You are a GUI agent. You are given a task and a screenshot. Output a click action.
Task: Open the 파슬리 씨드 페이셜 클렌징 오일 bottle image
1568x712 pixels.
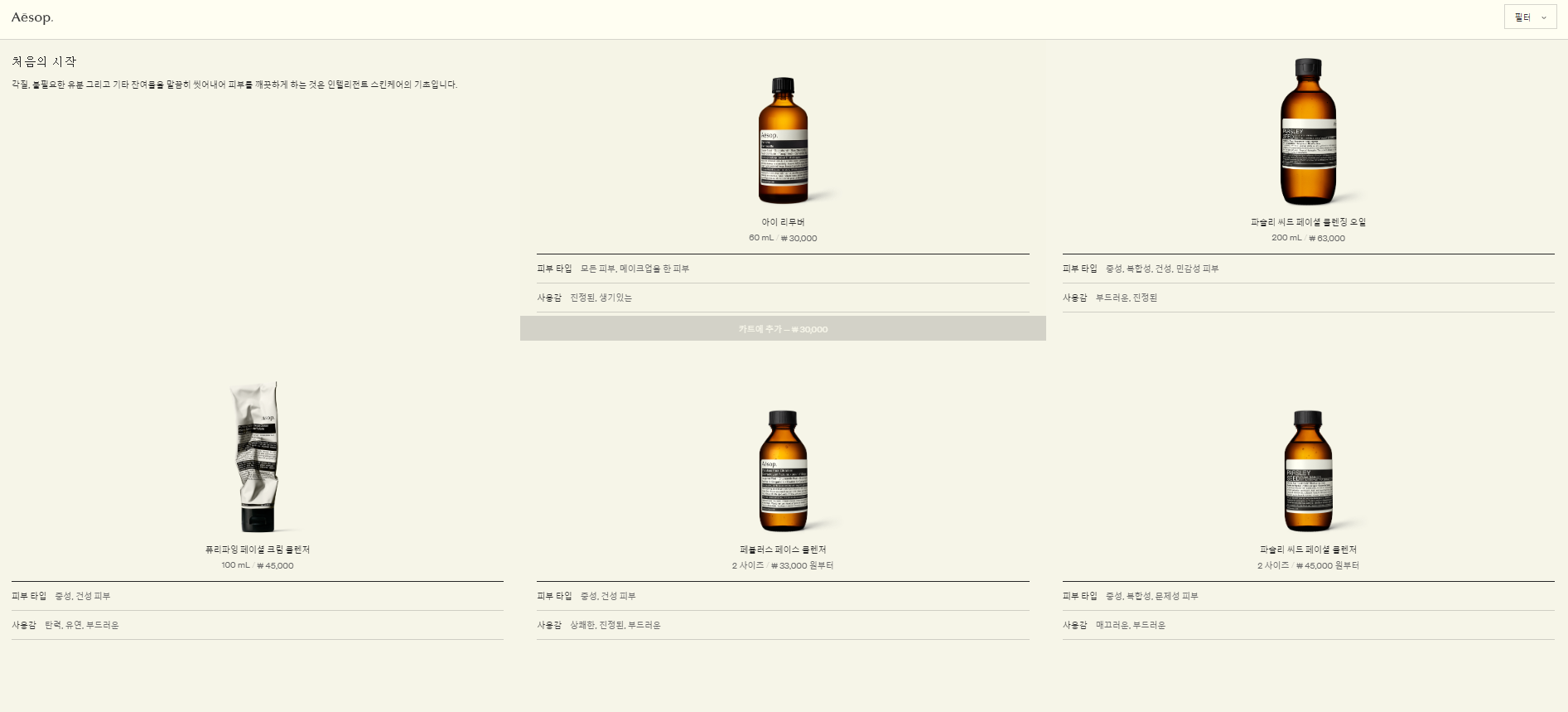(1308, 131)
